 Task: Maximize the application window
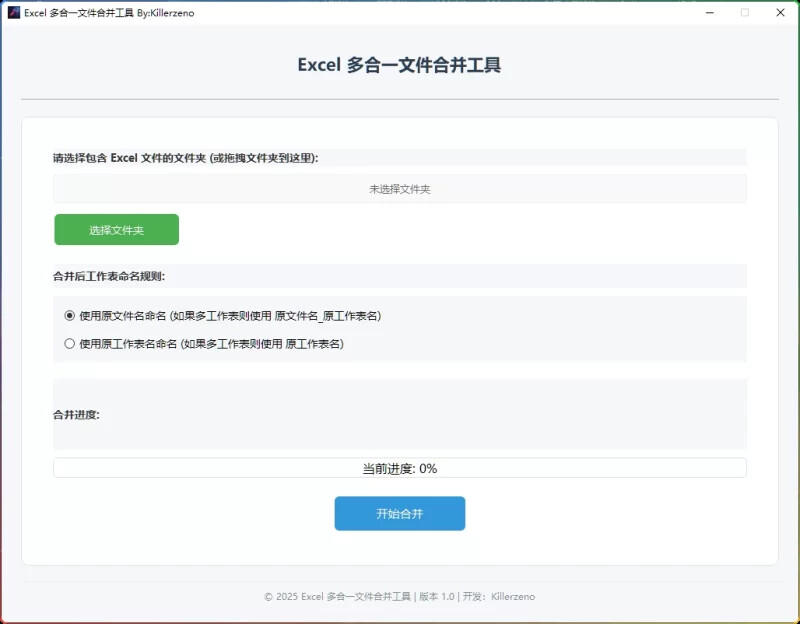pos(744,13)
